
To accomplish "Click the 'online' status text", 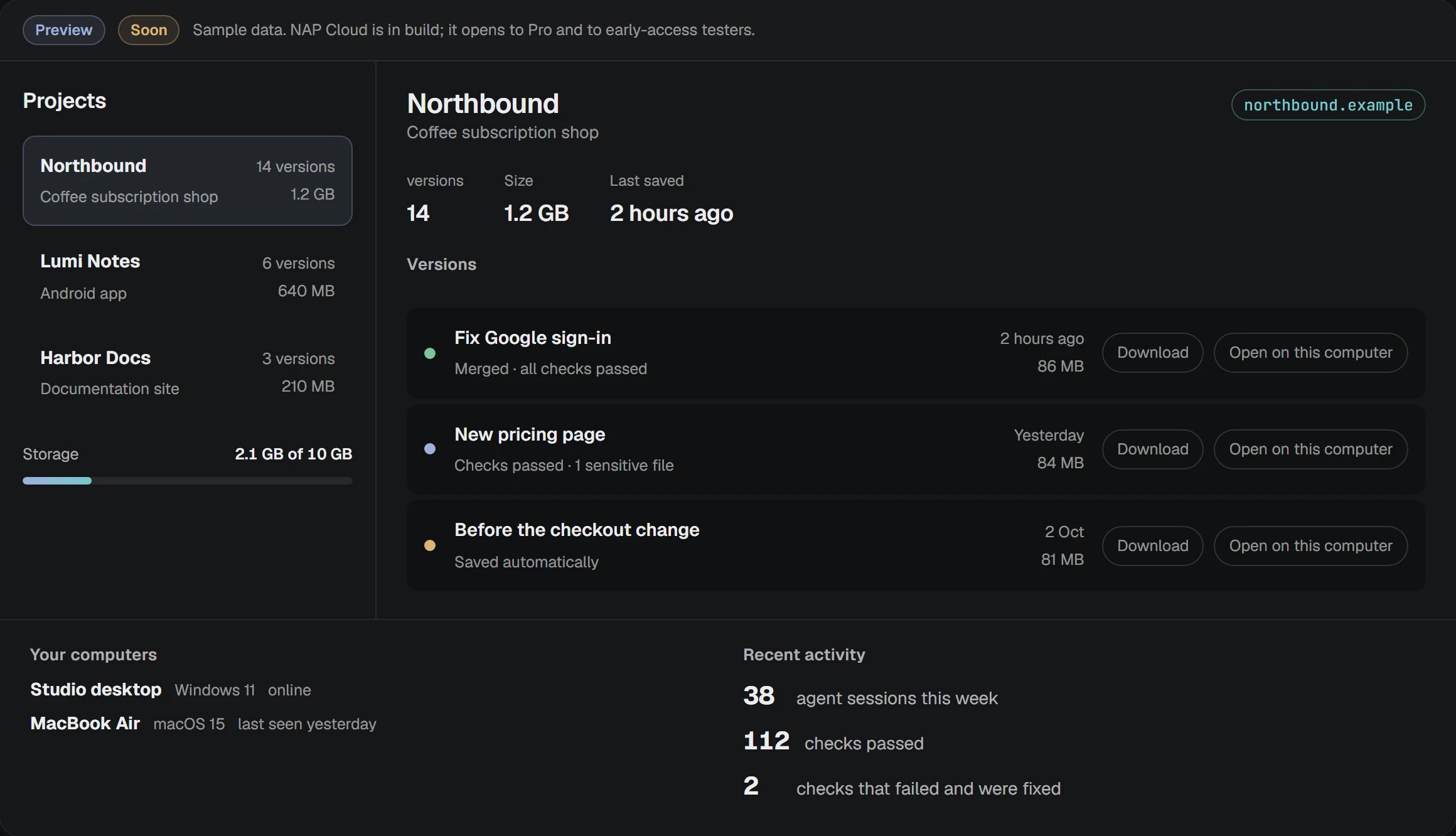I will [289, 690].
